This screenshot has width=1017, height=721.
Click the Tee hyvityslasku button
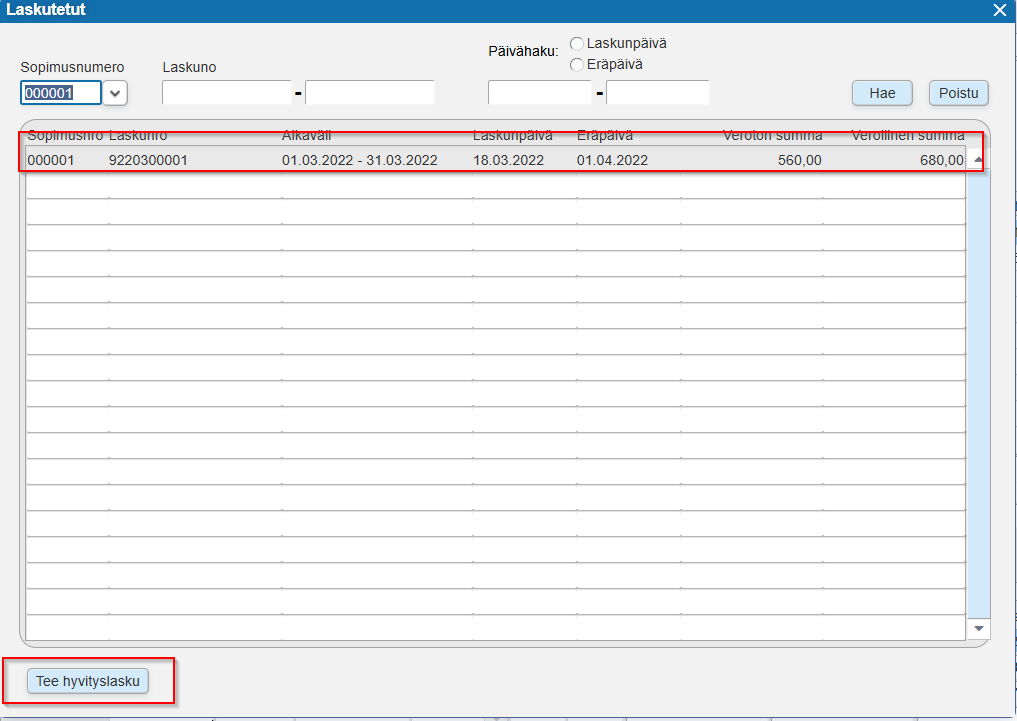88,681
